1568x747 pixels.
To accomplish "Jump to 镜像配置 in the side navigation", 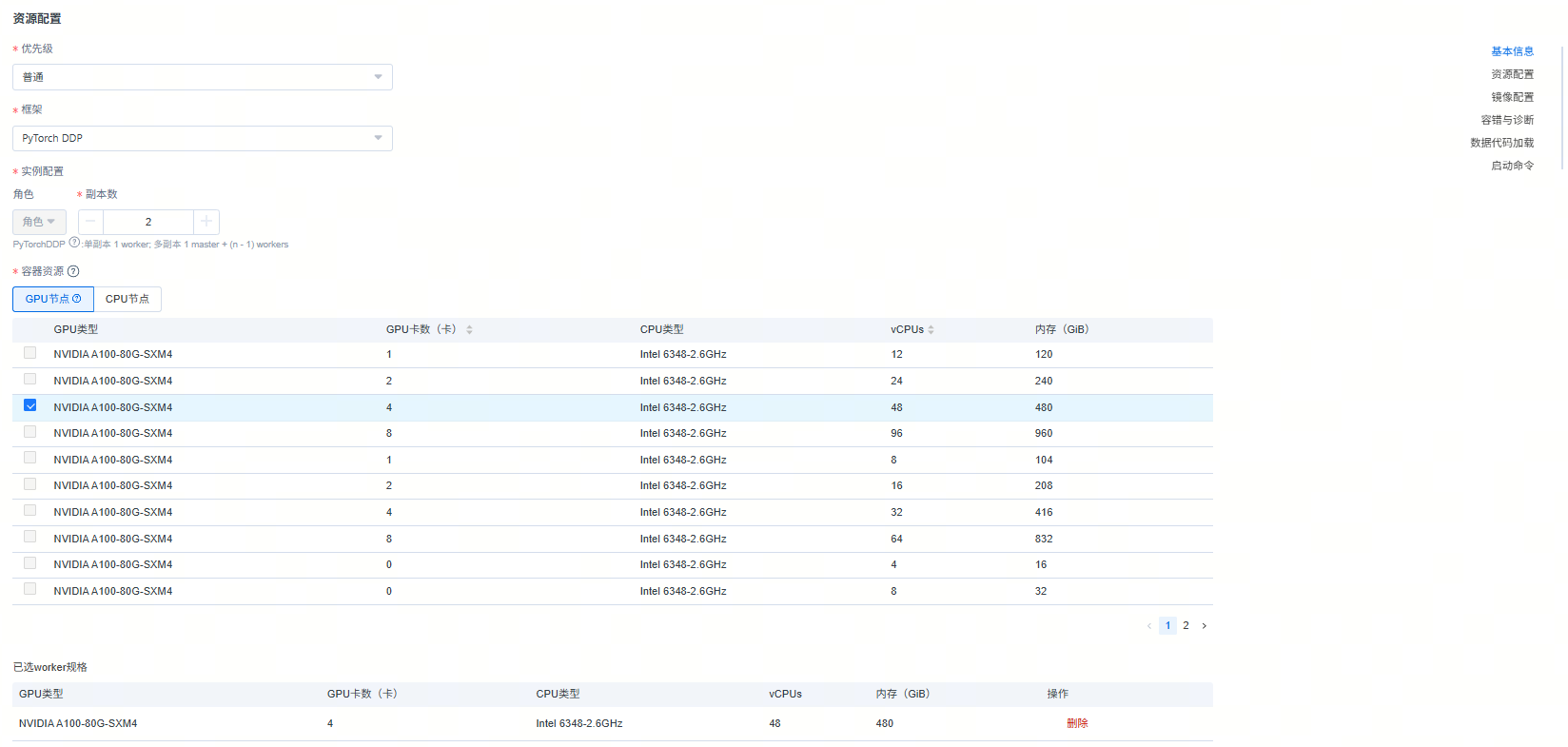I will tap(1512, 97).
